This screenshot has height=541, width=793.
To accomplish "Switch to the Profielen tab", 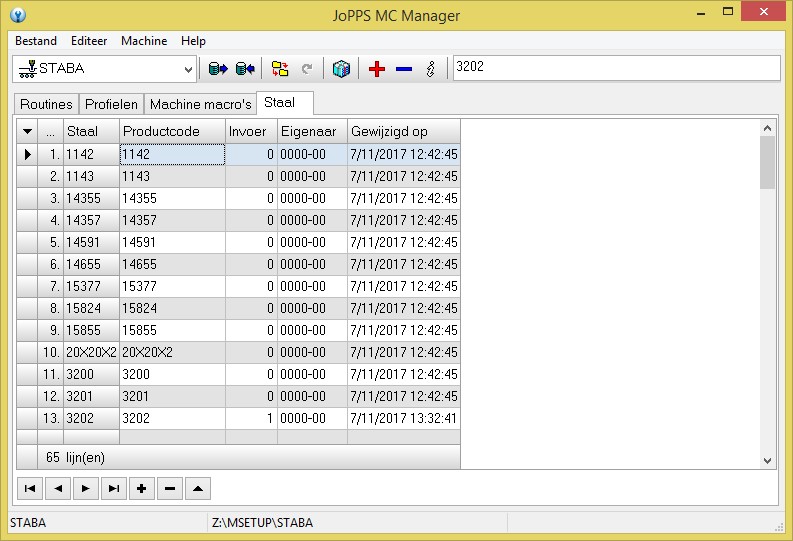I will (x=111, y=104).
